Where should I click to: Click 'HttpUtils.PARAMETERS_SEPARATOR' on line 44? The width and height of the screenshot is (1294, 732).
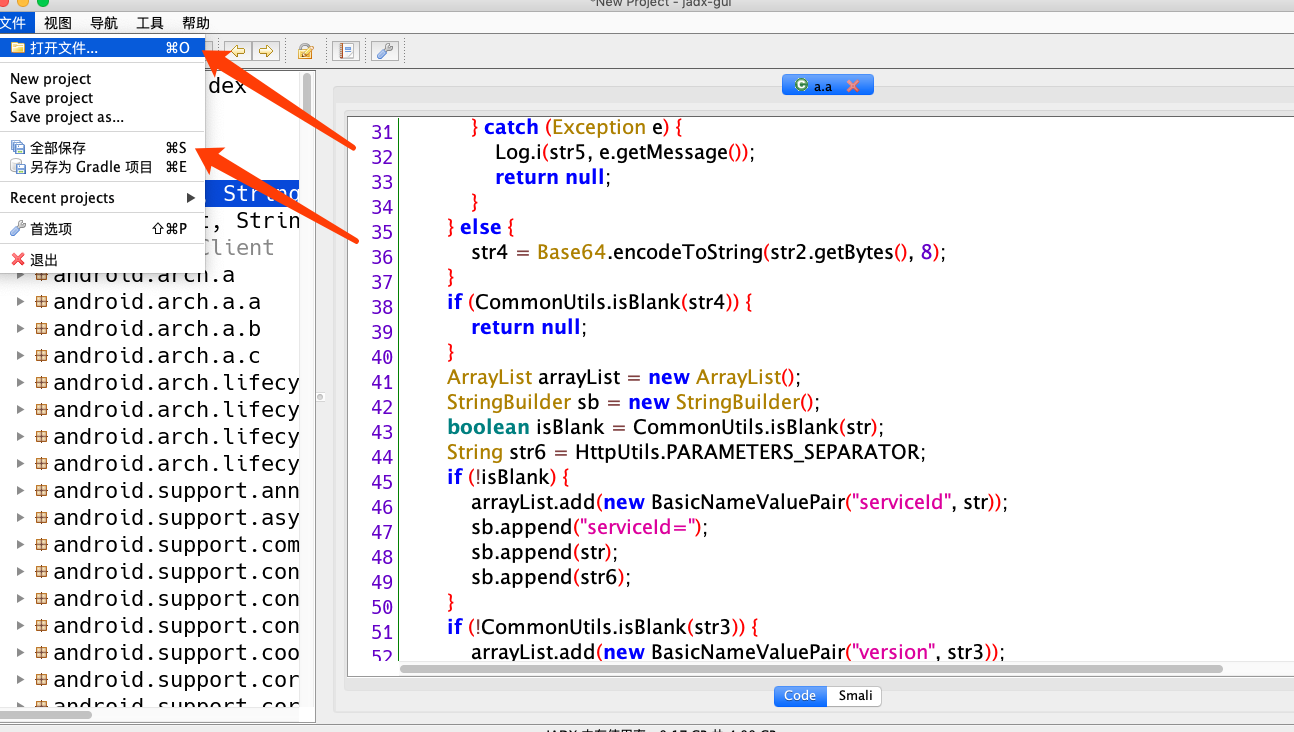(748, 452)
